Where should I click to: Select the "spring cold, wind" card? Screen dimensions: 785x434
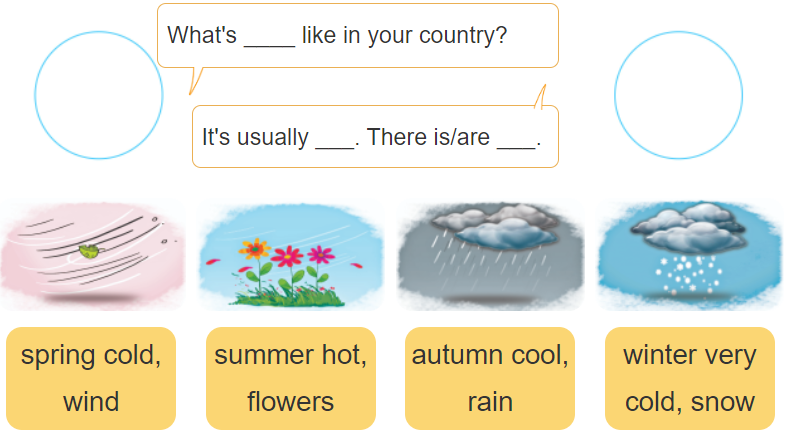point(91,378)
